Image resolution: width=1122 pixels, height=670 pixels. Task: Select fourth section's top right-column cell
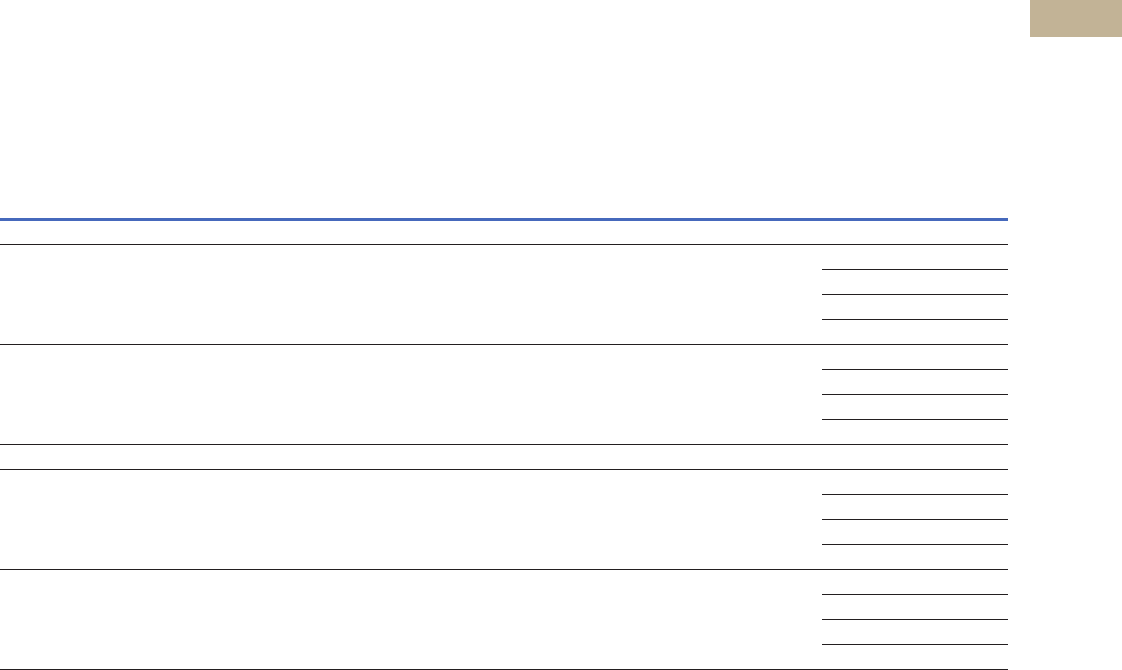[915, 582]
